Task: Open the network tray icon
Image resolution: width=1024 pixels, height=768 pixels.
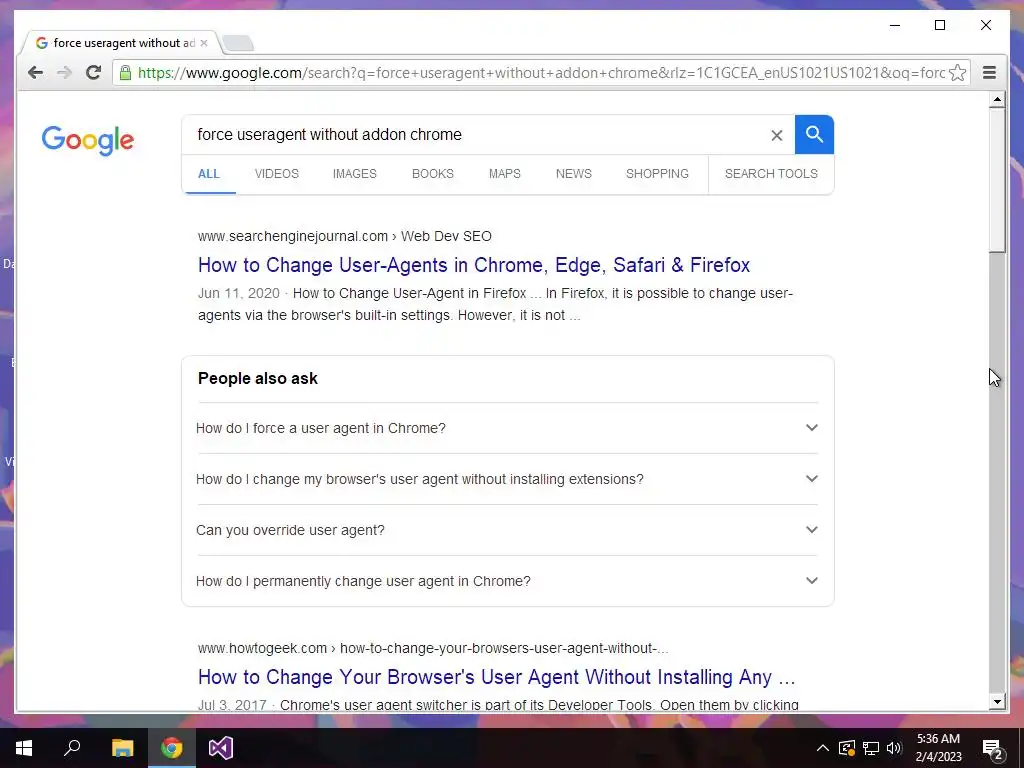Action: click(x=871, y=748)
